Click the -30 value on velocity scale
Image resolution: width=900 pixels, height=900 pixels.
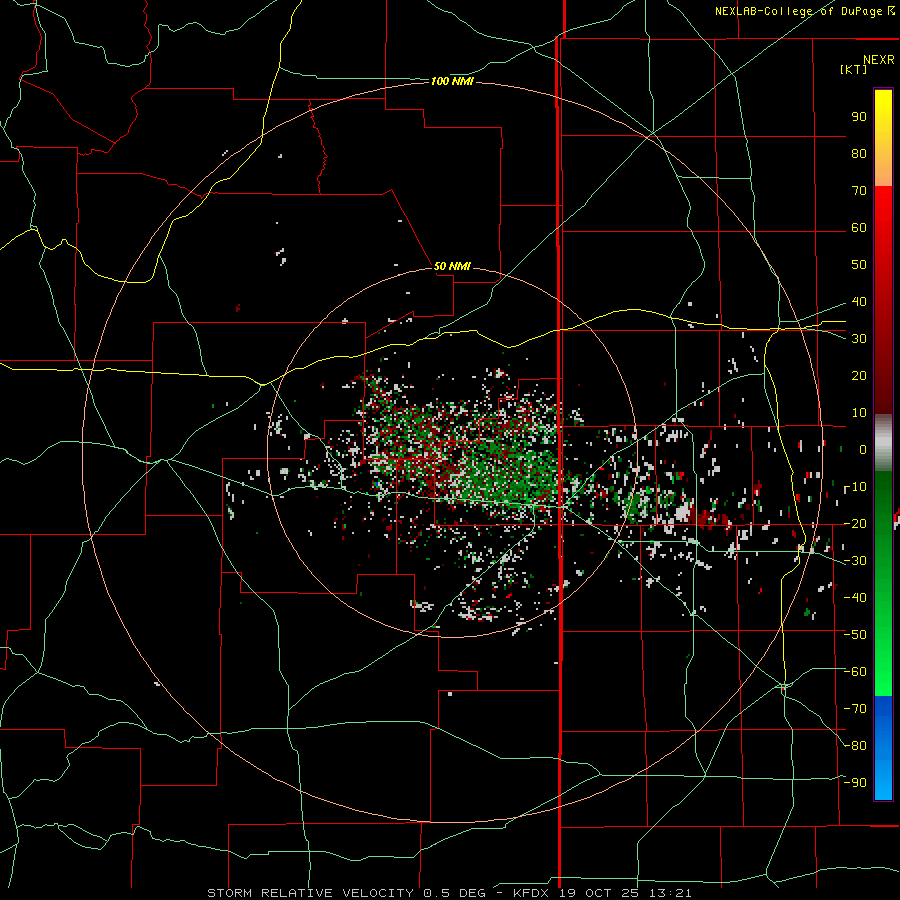855,561
